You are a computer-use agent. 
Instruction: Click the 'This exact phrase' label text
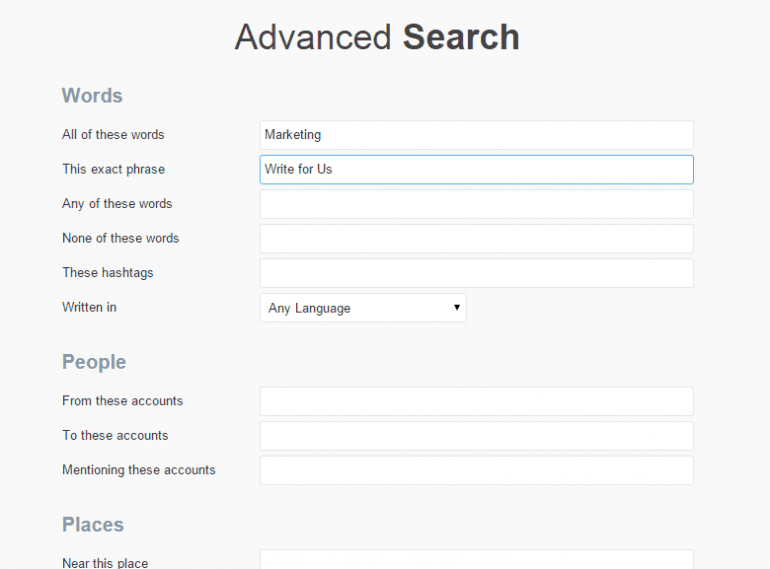click(113, 169)
